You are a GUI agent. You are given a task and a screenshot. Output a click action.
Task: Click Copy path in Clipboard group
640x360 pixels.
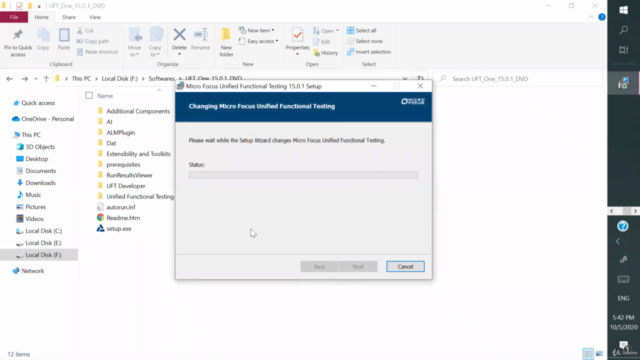[x=93, y=41]
